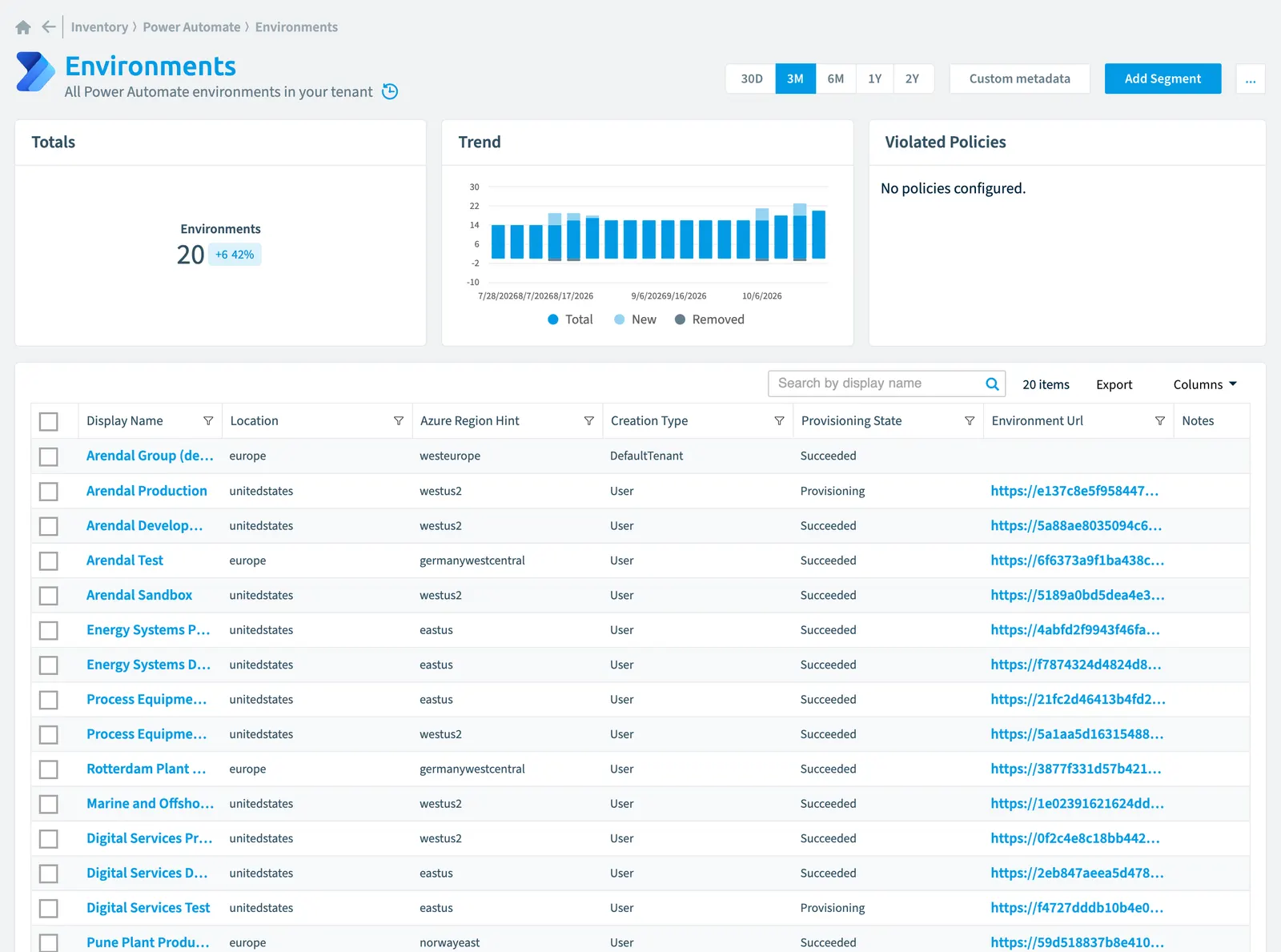
Task: Toggle the New legend marker
Action: pos(619,319)
